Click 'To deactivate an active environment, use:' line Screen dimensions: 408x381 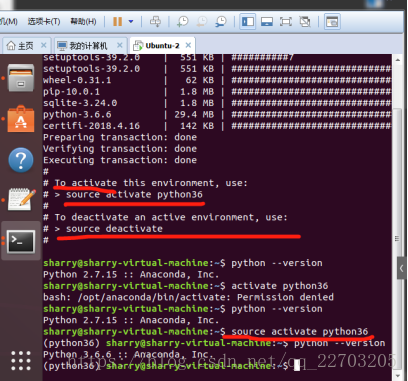(165, 217)
